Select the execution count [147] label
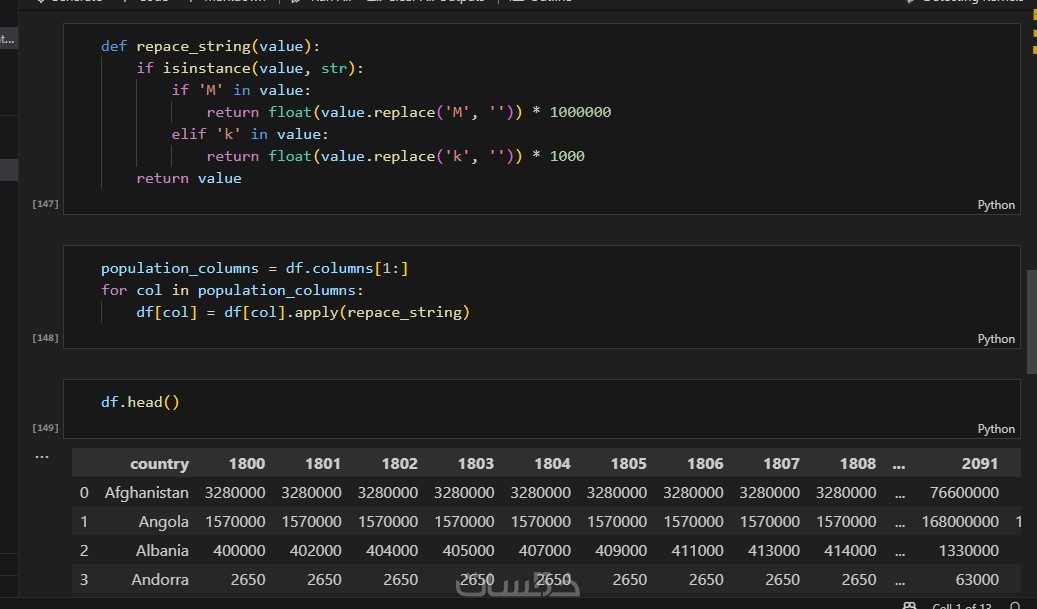This screenshot has height=609, width=1037. point(45,204)
